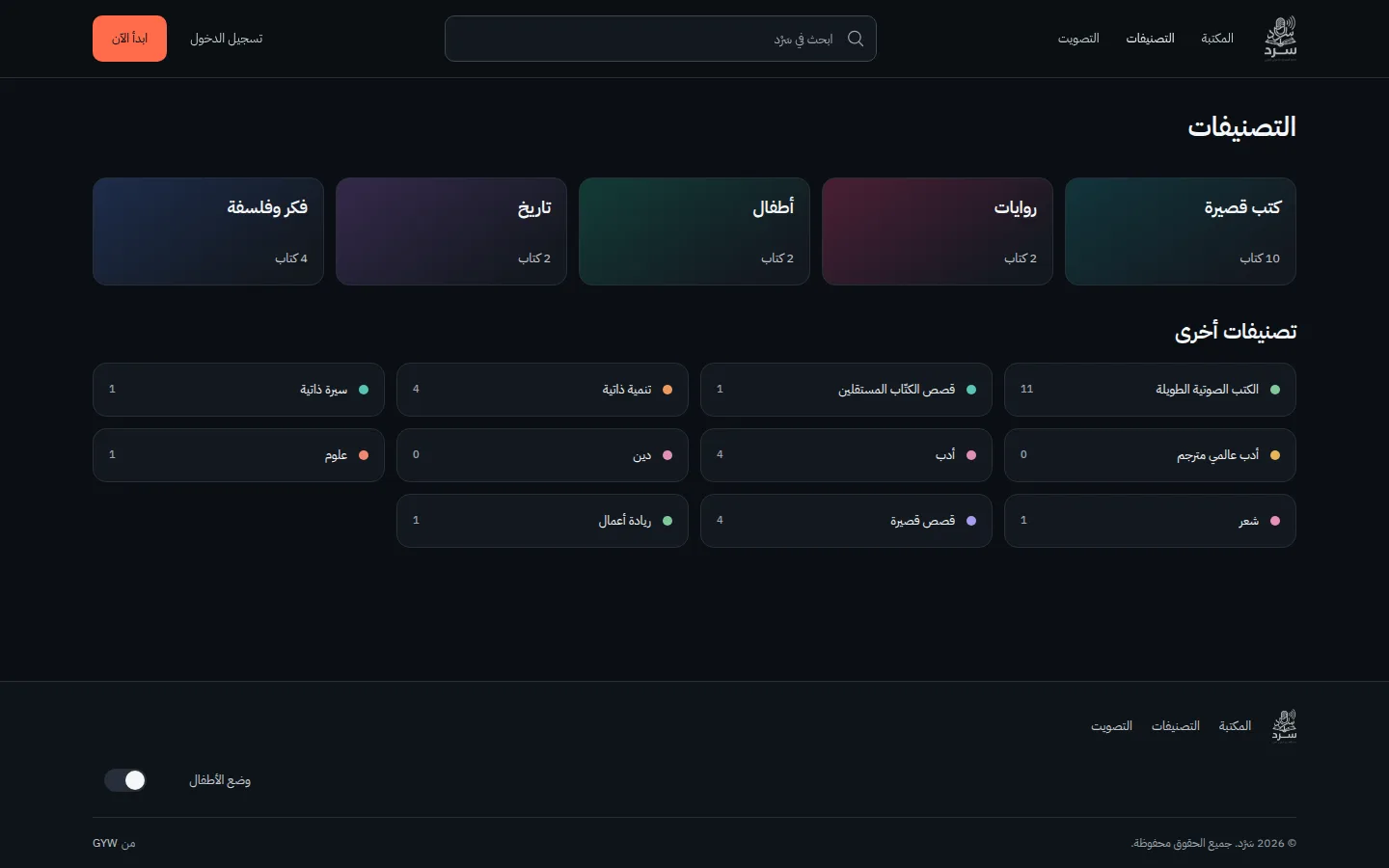The height and width of the screenshot is (868, 1389).
Task: Click the search magnifier icon
Action: pos(856,39)
